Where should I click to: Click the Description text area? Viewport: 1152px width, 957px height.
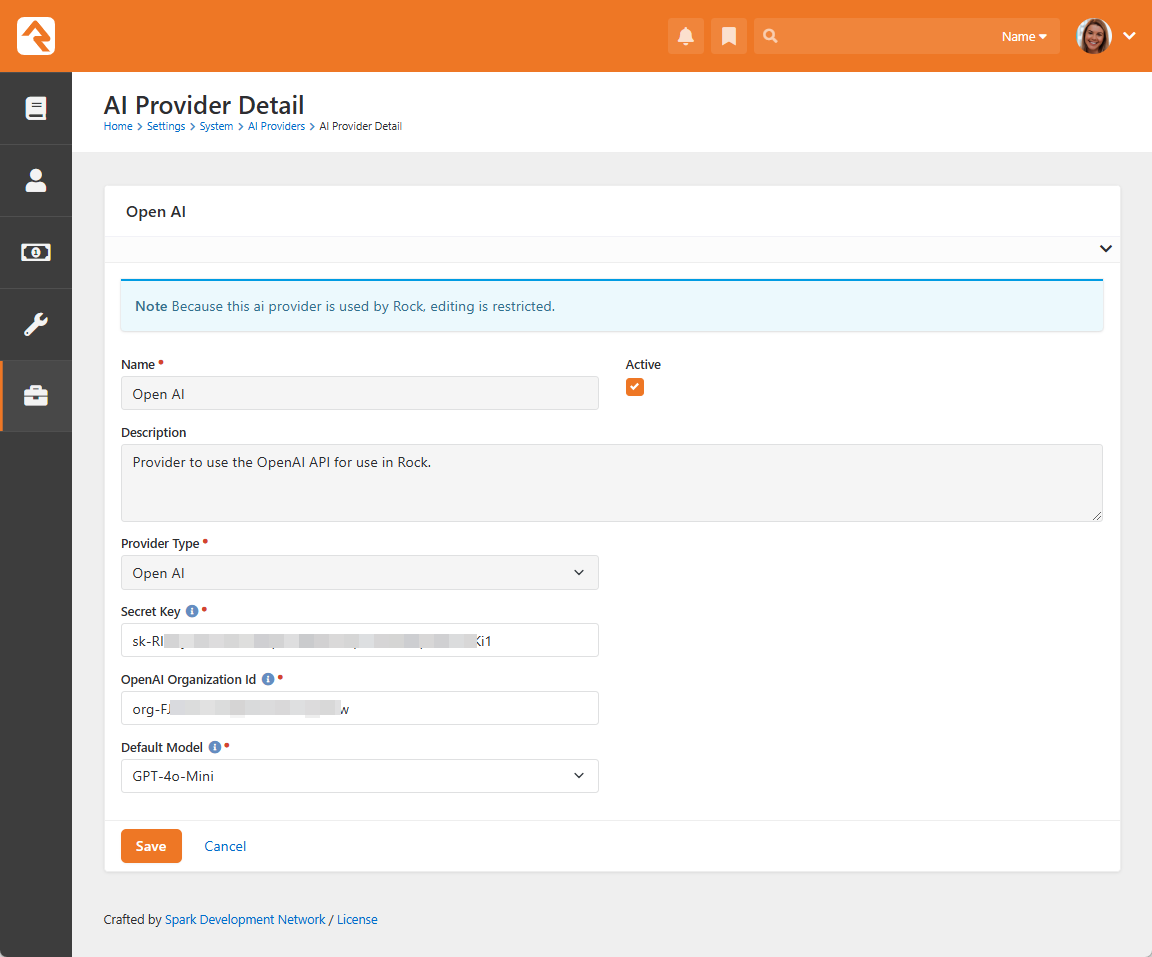[x=611, y=483]
